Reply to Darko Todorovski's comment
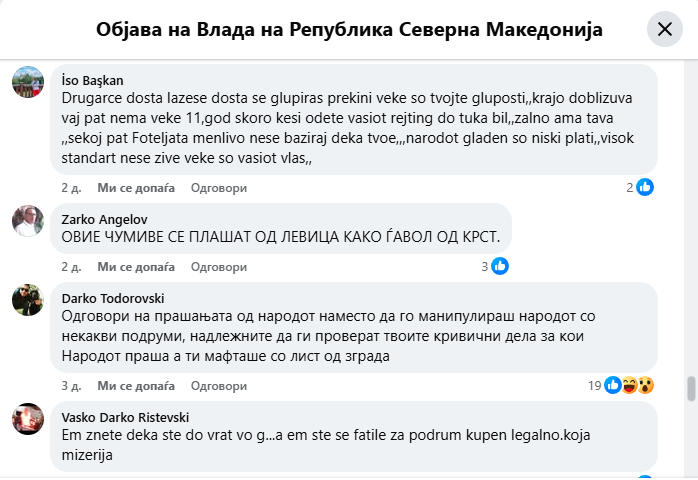698x480 pixels. [x=212, y=385]
